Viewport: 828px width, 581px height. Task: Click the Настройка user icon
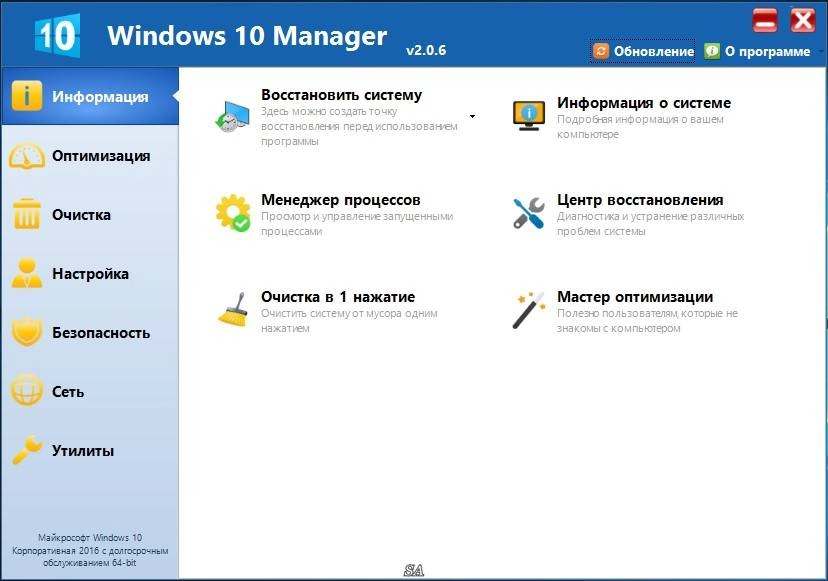tap(26, 273)
